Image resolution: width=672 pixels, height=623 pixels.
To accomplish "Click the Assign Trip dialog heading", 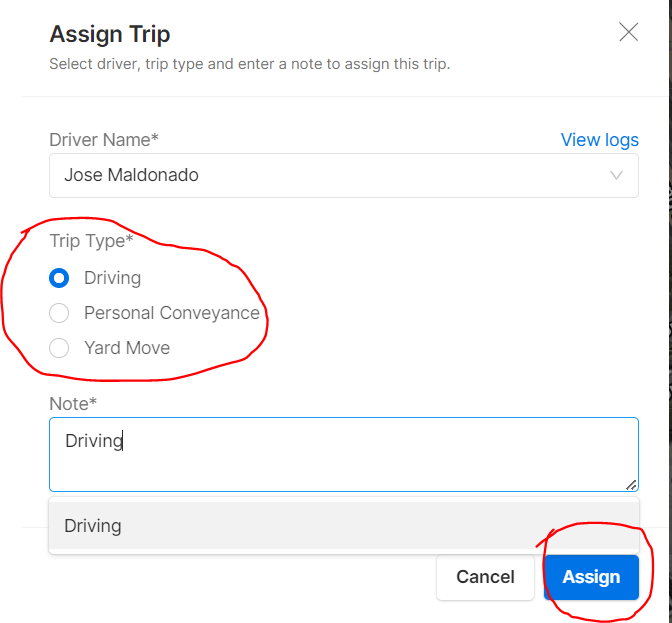I will tap(110, 34).
